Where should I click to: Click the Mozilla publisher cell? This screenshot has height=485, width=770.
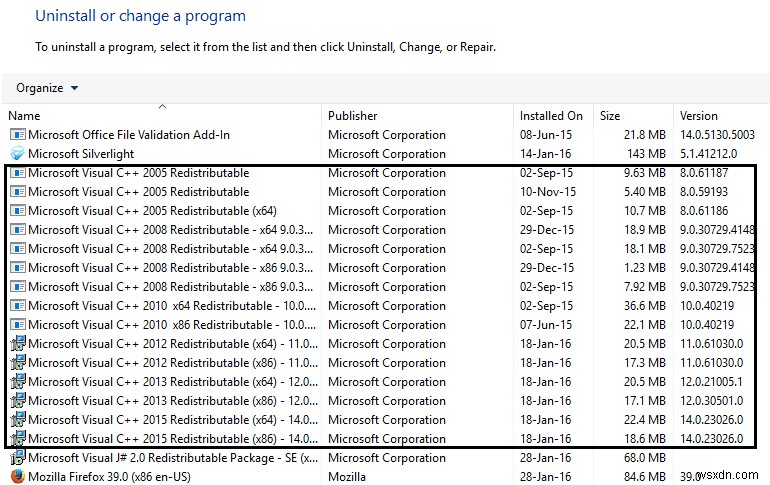coord(347,477)
